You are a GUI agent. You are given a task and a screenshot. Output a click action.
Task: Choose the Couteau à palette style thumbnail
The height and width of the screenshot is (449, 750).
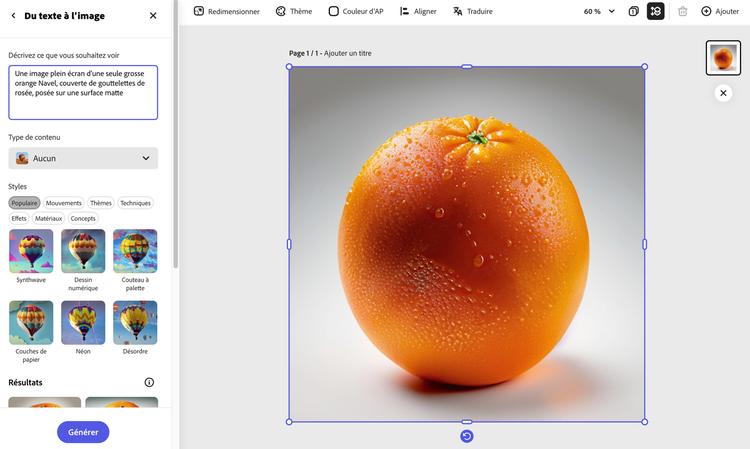[x=135, y=251]
